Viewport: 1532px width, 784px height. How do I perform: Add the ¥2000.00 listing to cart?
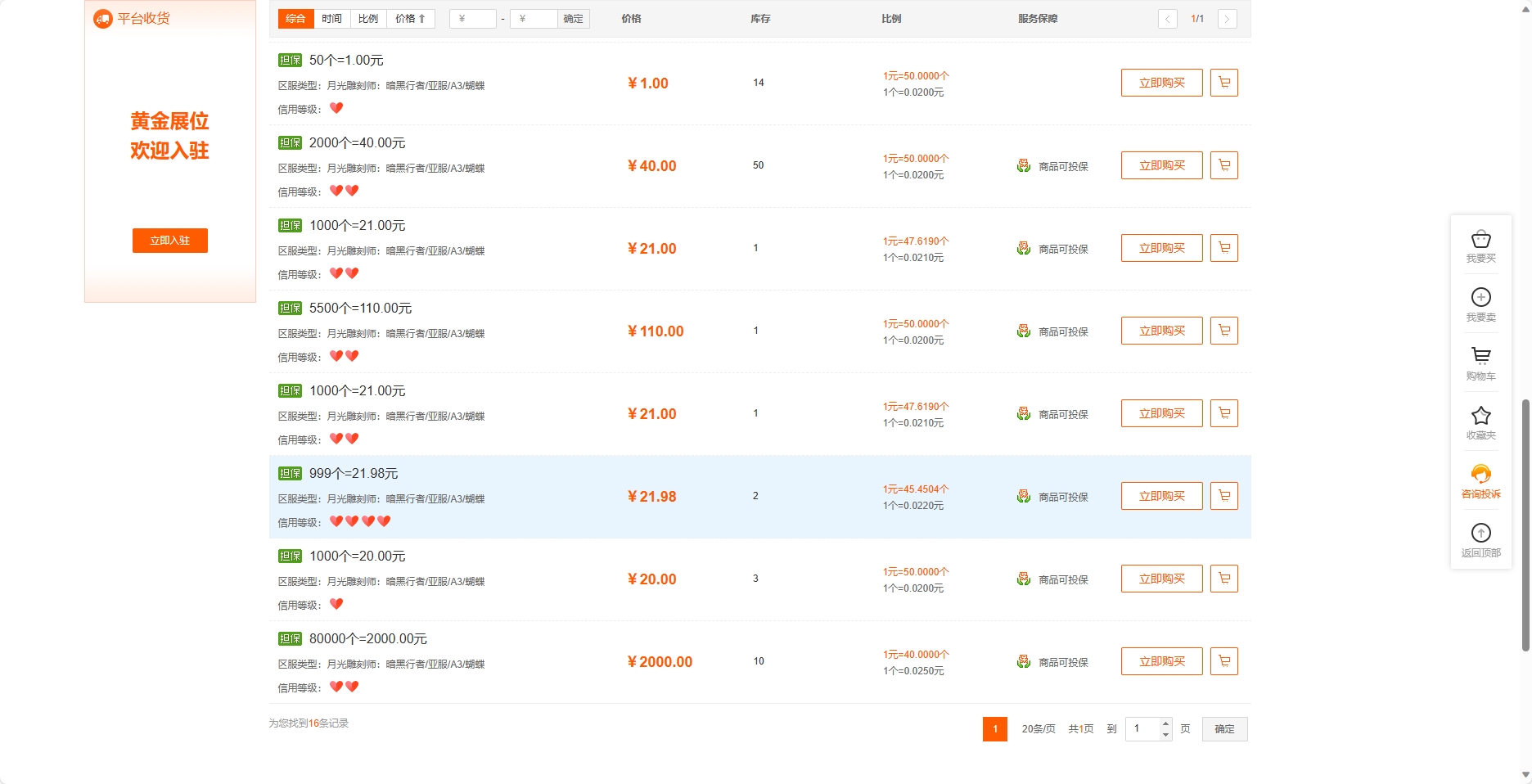point(1223,661)
